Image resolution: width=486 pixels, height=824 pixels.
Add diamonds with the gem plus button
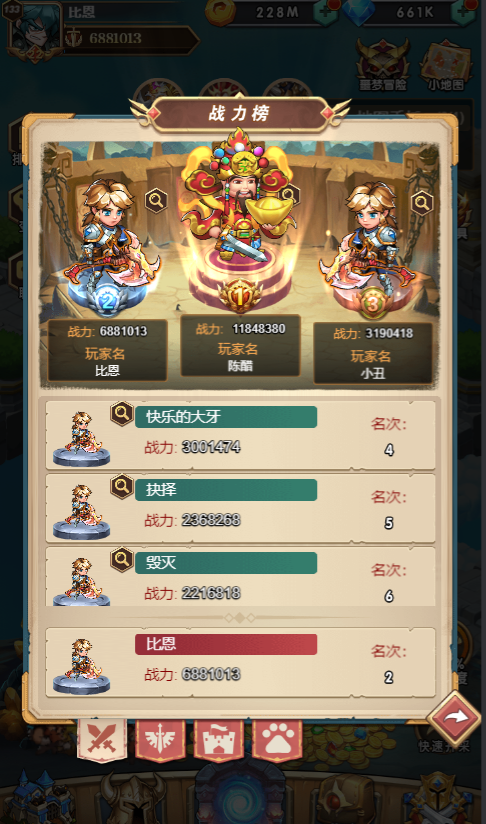point(464,12)
